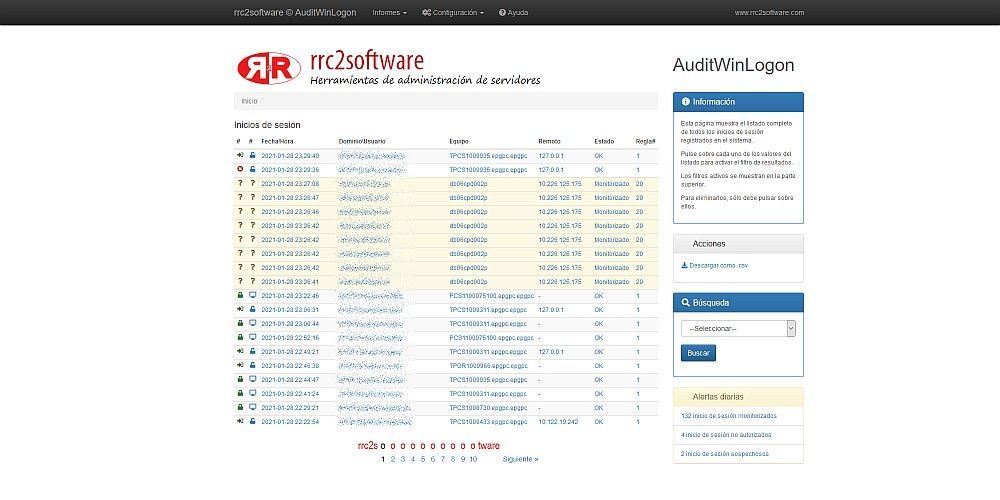Click rule 20 in the 23:26:46 row
This screenshot has height=500, width=1000.
(639, 212)
